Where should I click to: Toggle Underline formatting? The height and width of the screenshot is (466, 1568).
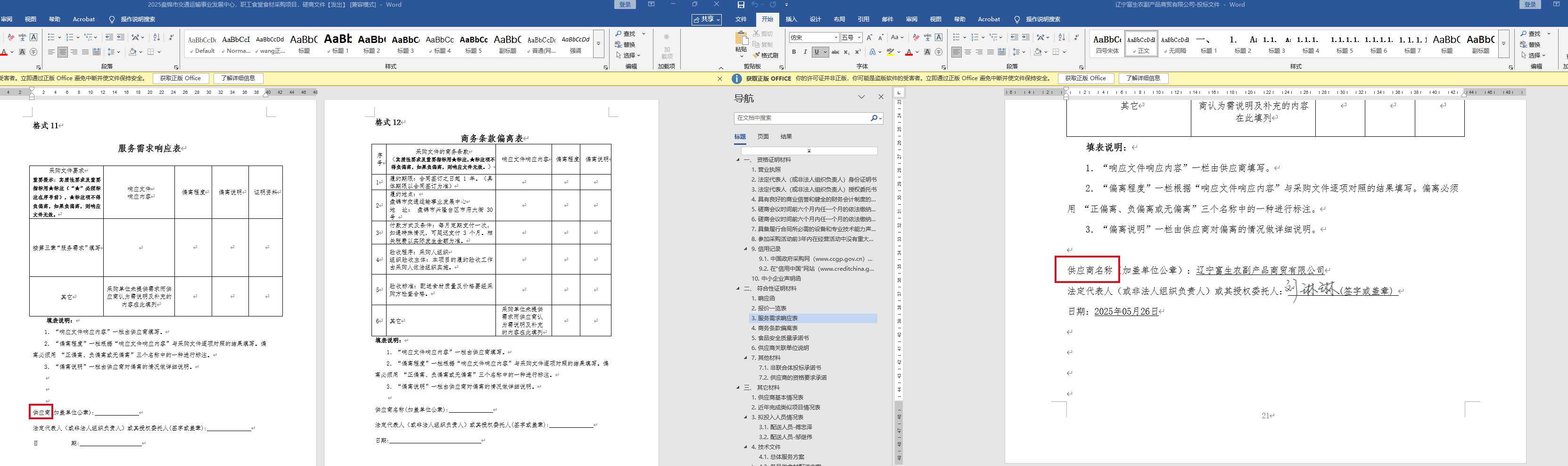pyautogui.click(x=816, y=52)
